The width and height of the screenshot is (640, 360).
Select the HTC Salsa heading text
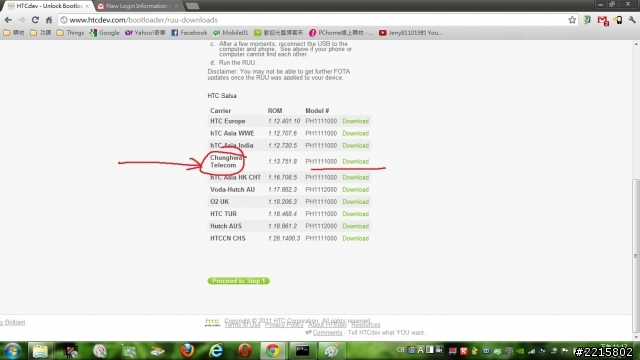point(222,96)
